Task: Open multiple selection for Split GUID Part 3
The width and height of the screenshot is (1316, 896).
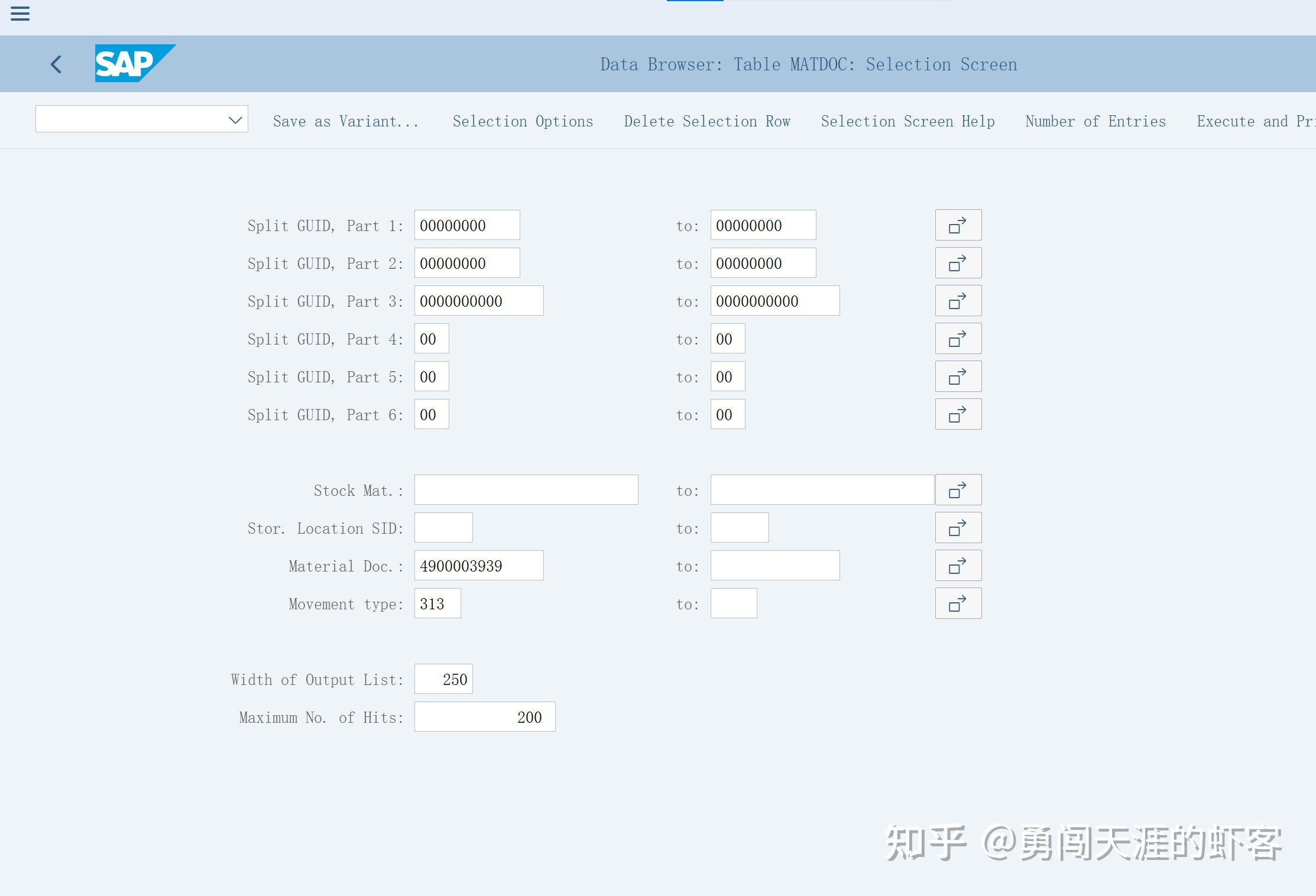Action: pos(958,300)
